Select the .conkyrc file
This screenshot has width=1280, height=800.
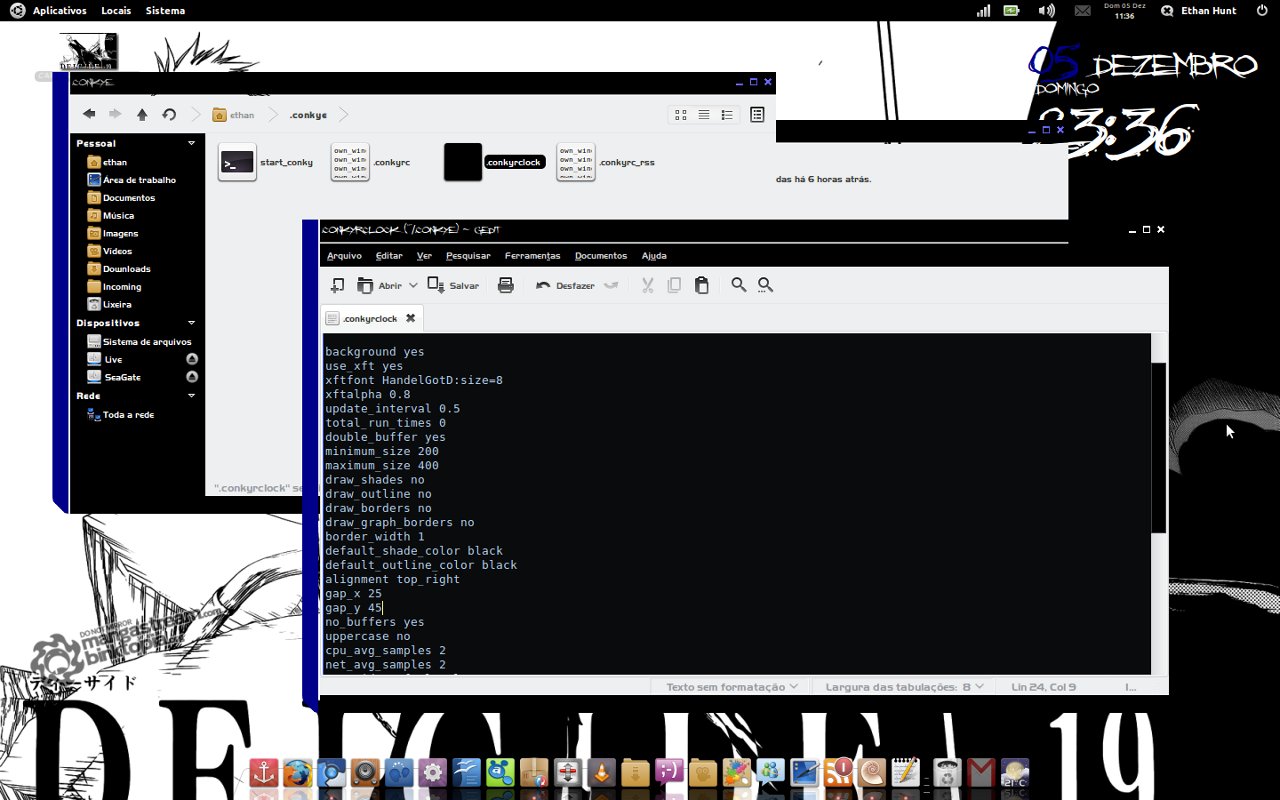tap(371, 162)
